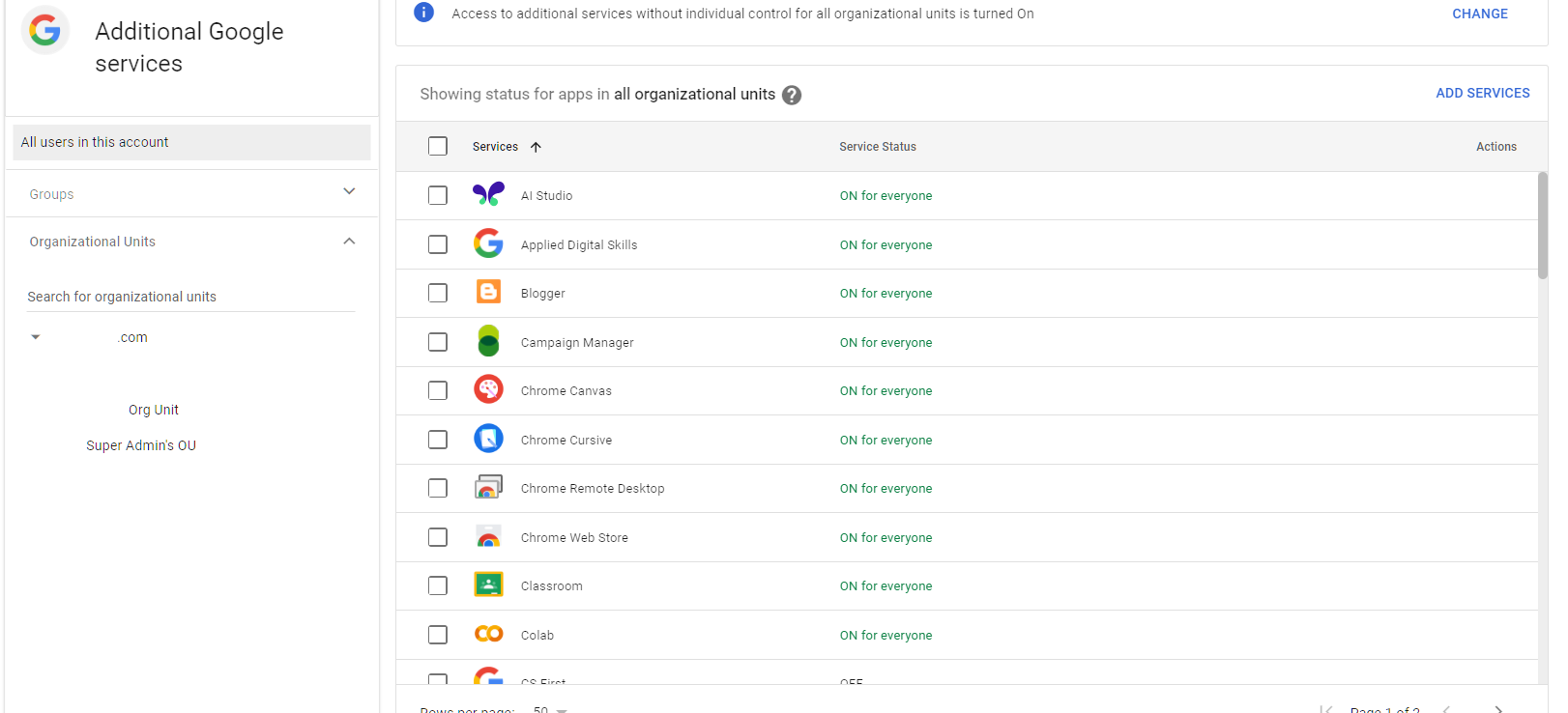Select the Chrome Cursive checkbox
This screenshot has width=1568, height=713.
click(x=438, y=440)
